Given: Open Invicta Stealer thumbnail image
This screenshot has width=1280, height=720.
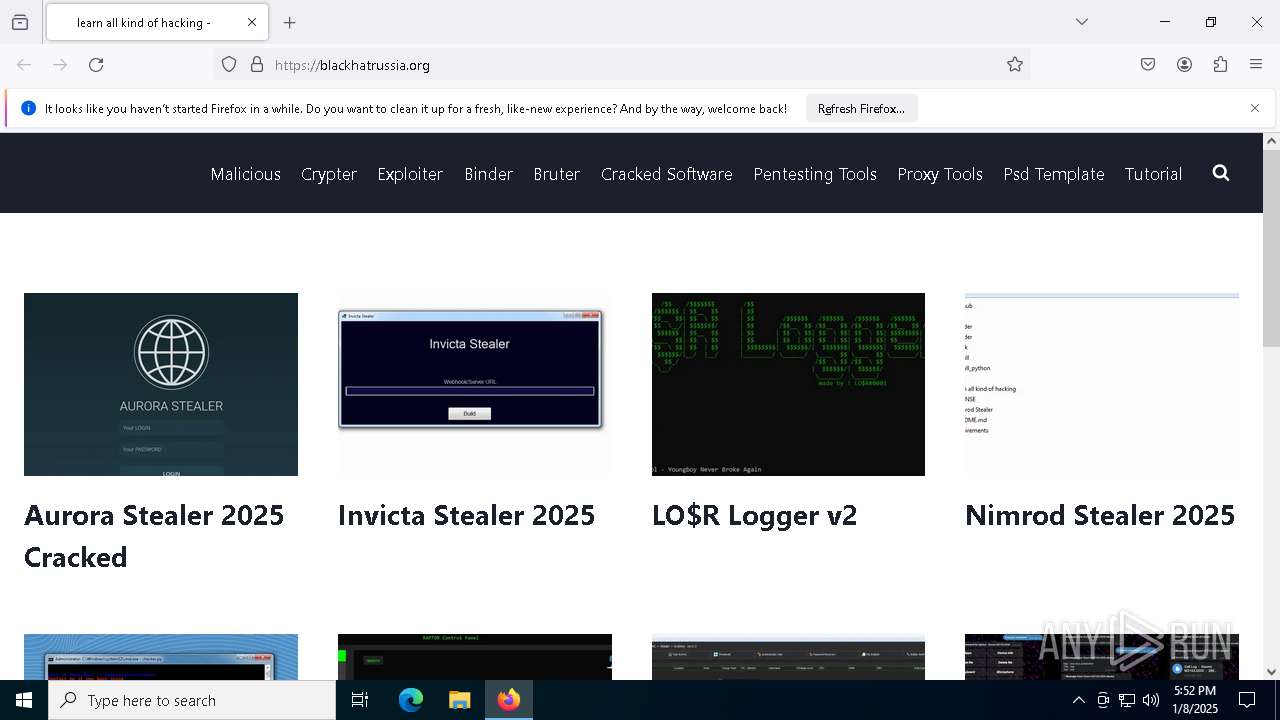Looking at the screenshot, I should tap(475, 384).
